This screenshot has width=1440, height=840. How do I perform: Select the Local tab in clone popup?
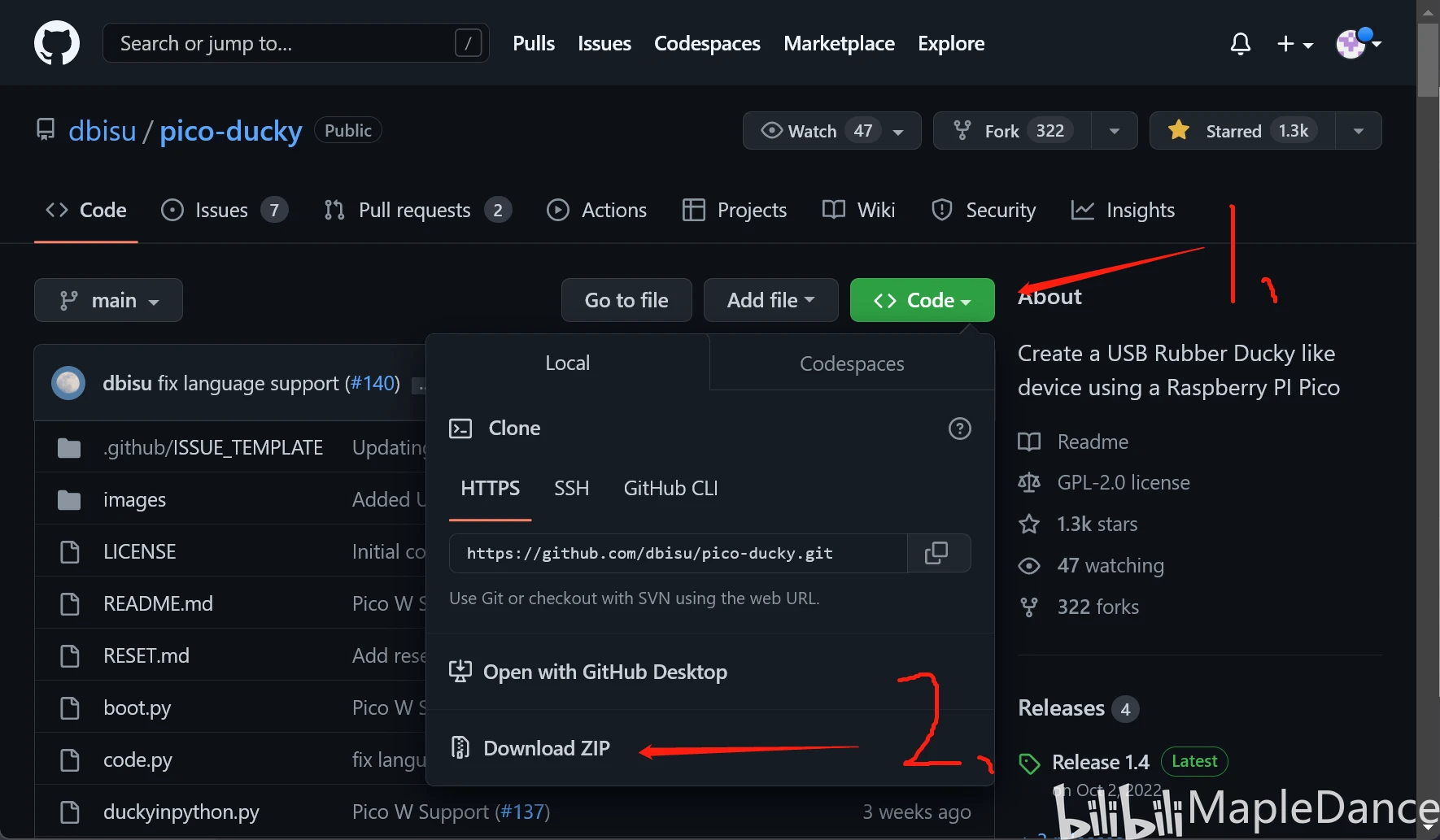click(x=568, y=363)
